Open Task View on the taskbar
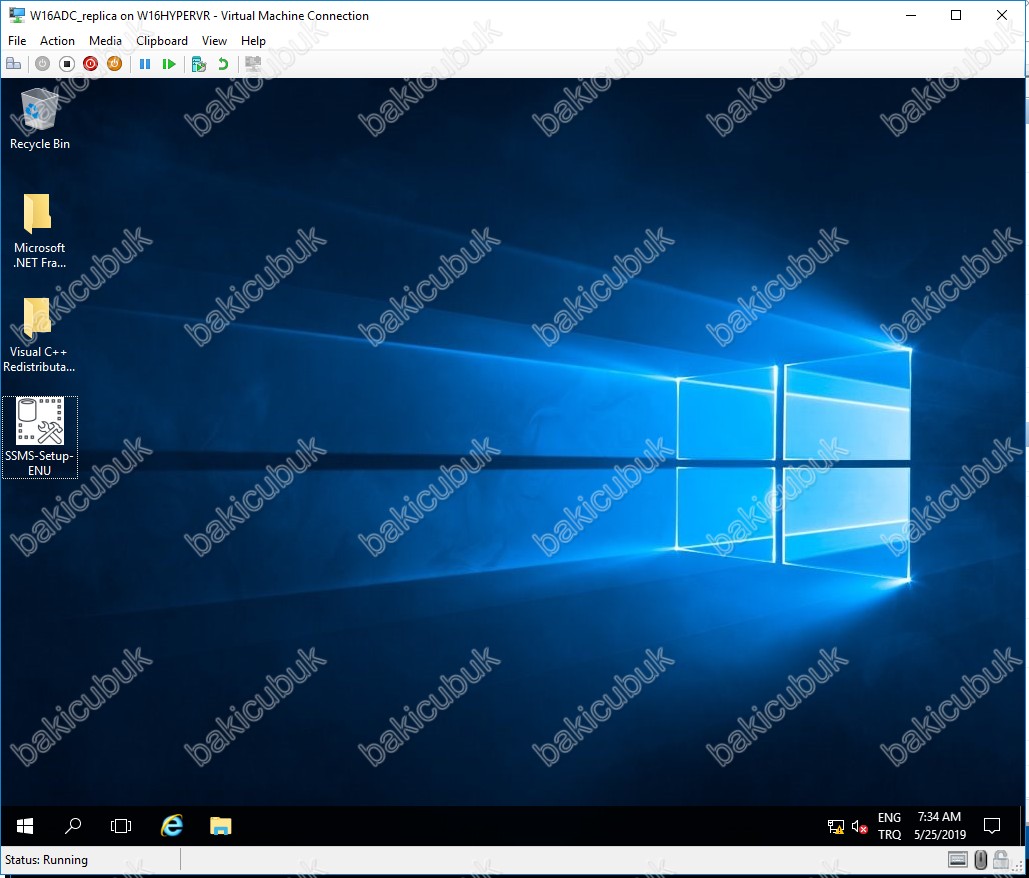 [x=121, y=826]
